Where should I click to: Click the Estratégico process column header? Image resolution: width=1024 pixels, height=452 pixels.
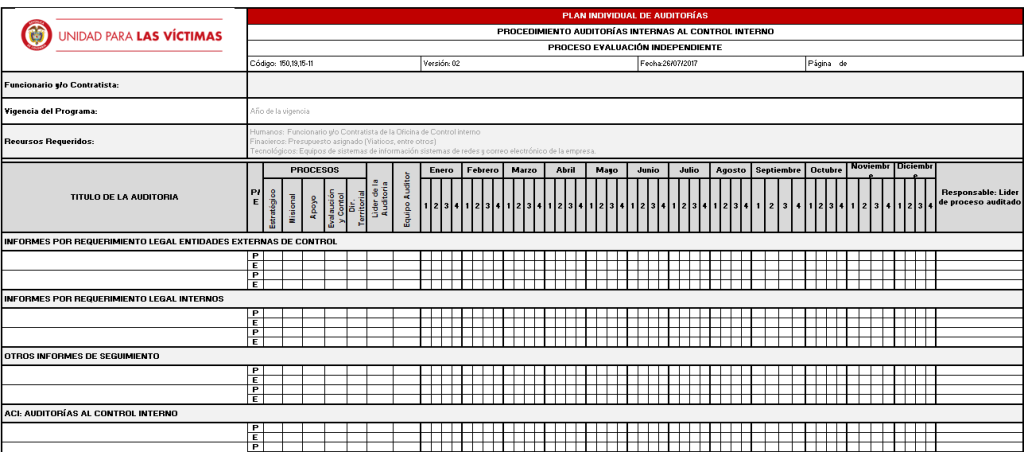click(273, 208)
